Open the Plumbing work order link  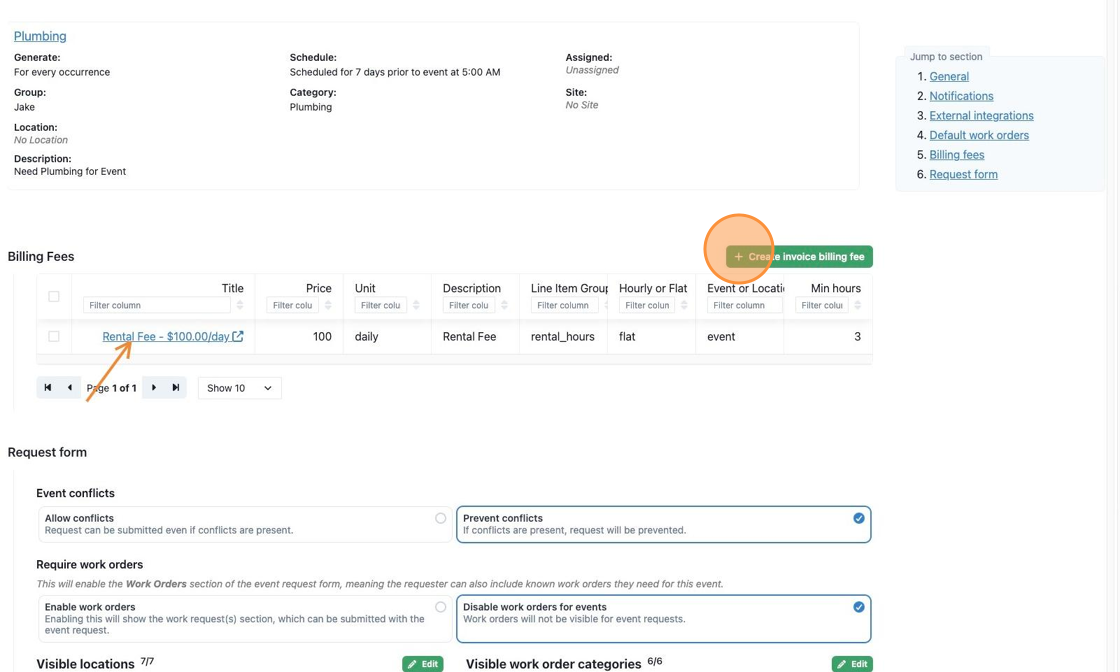point(40,36)
